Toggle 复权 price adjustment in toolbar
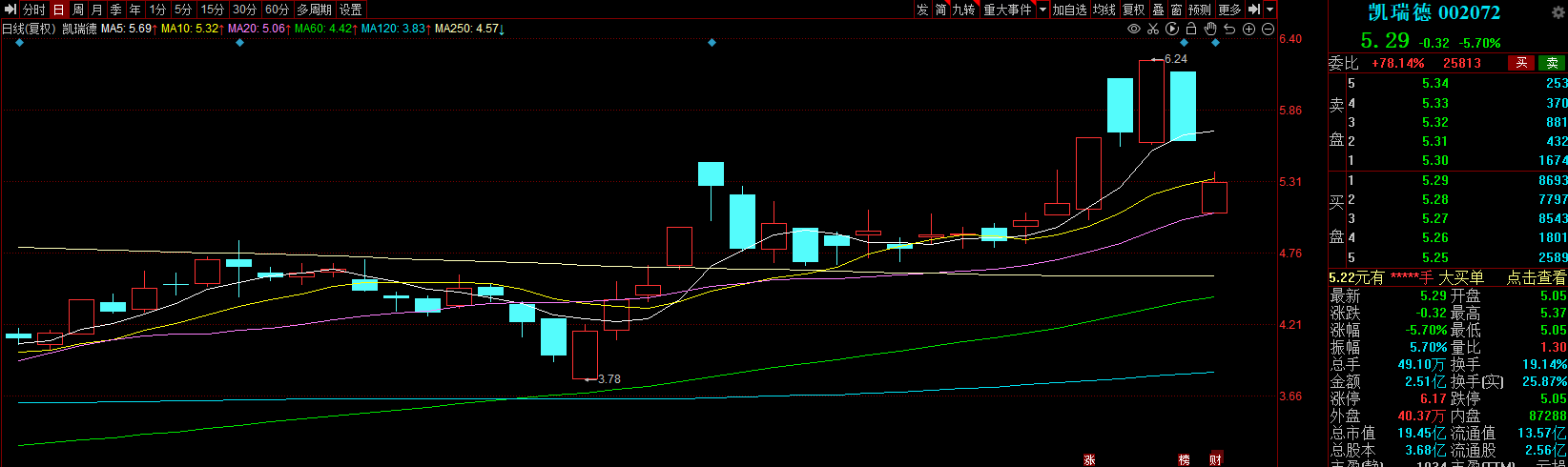 (x=1133, y=10)
